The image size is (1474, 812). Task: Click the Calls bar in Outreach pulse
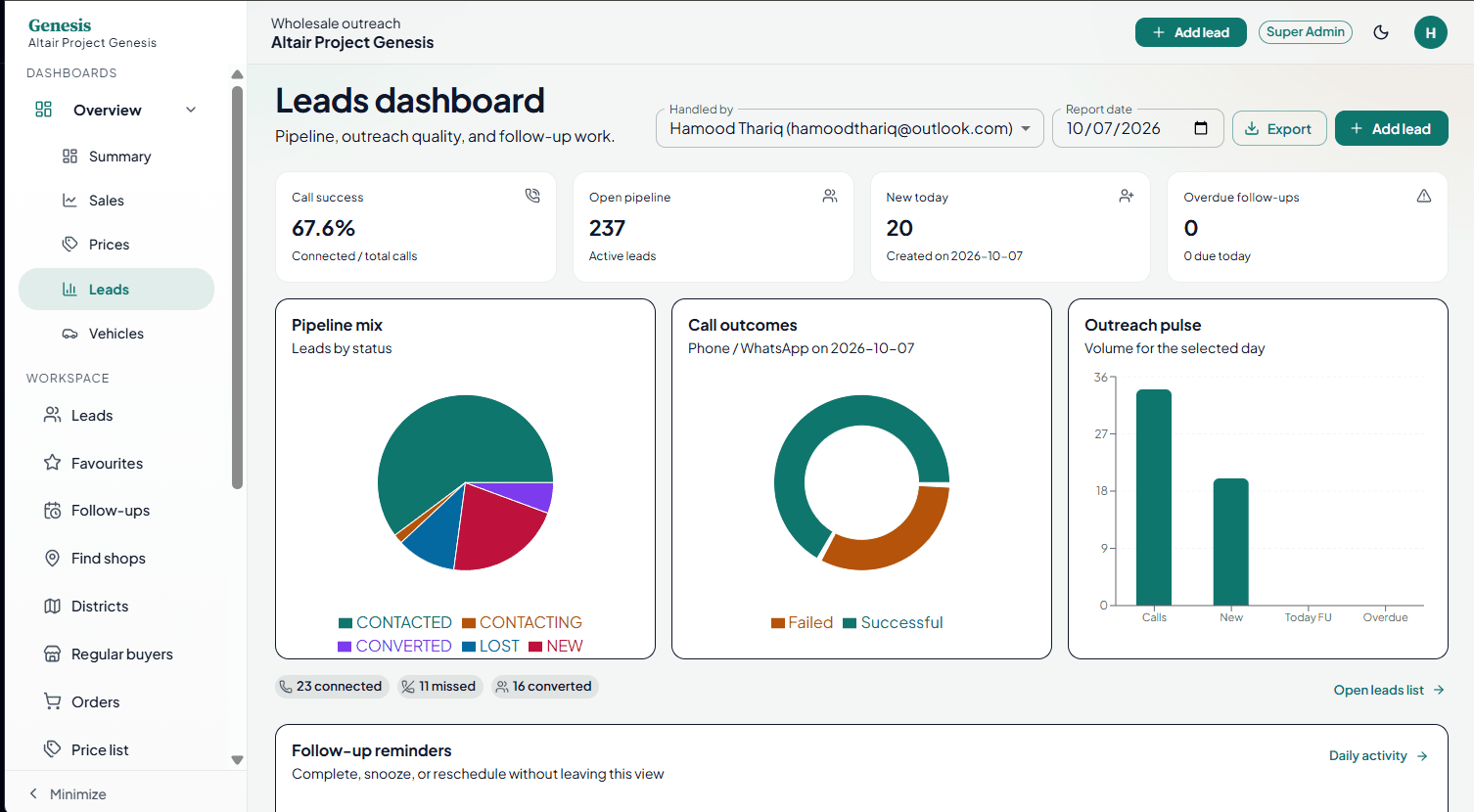tap(1154, 497)
